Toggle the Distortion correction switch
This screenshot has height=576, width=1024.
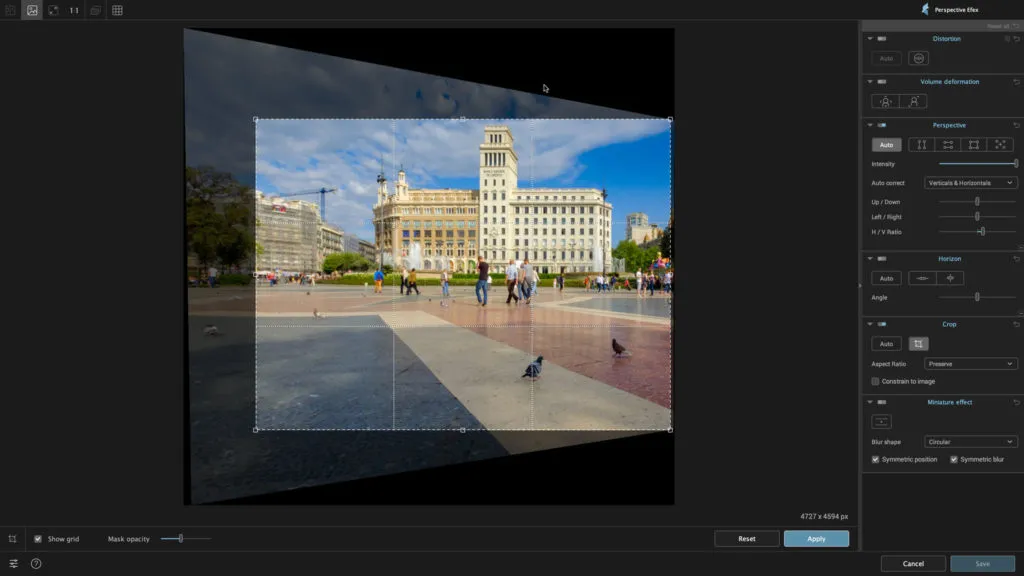click(882, 39)
